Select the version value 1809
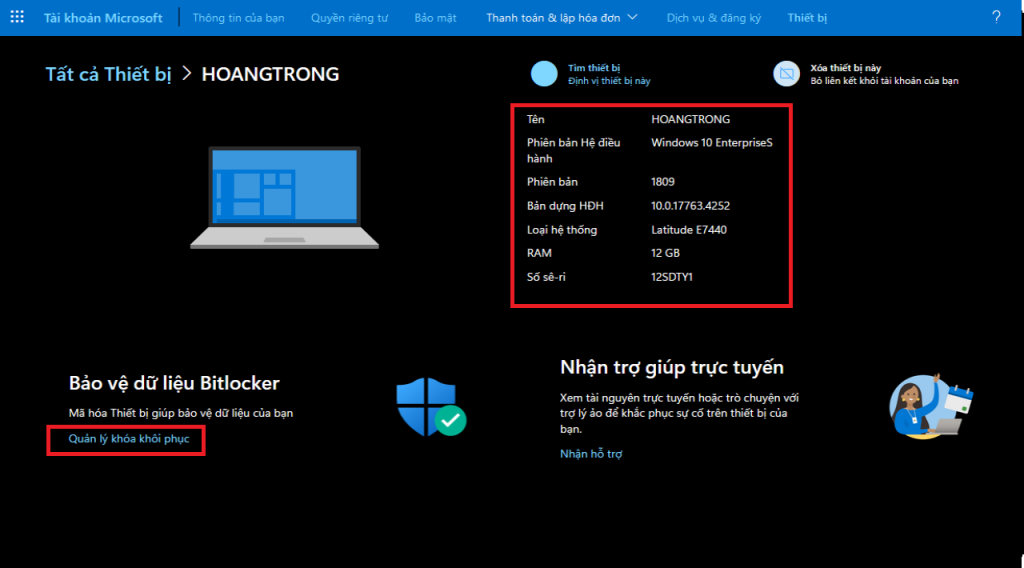1024x568 pixels. (x=663, y=182)
